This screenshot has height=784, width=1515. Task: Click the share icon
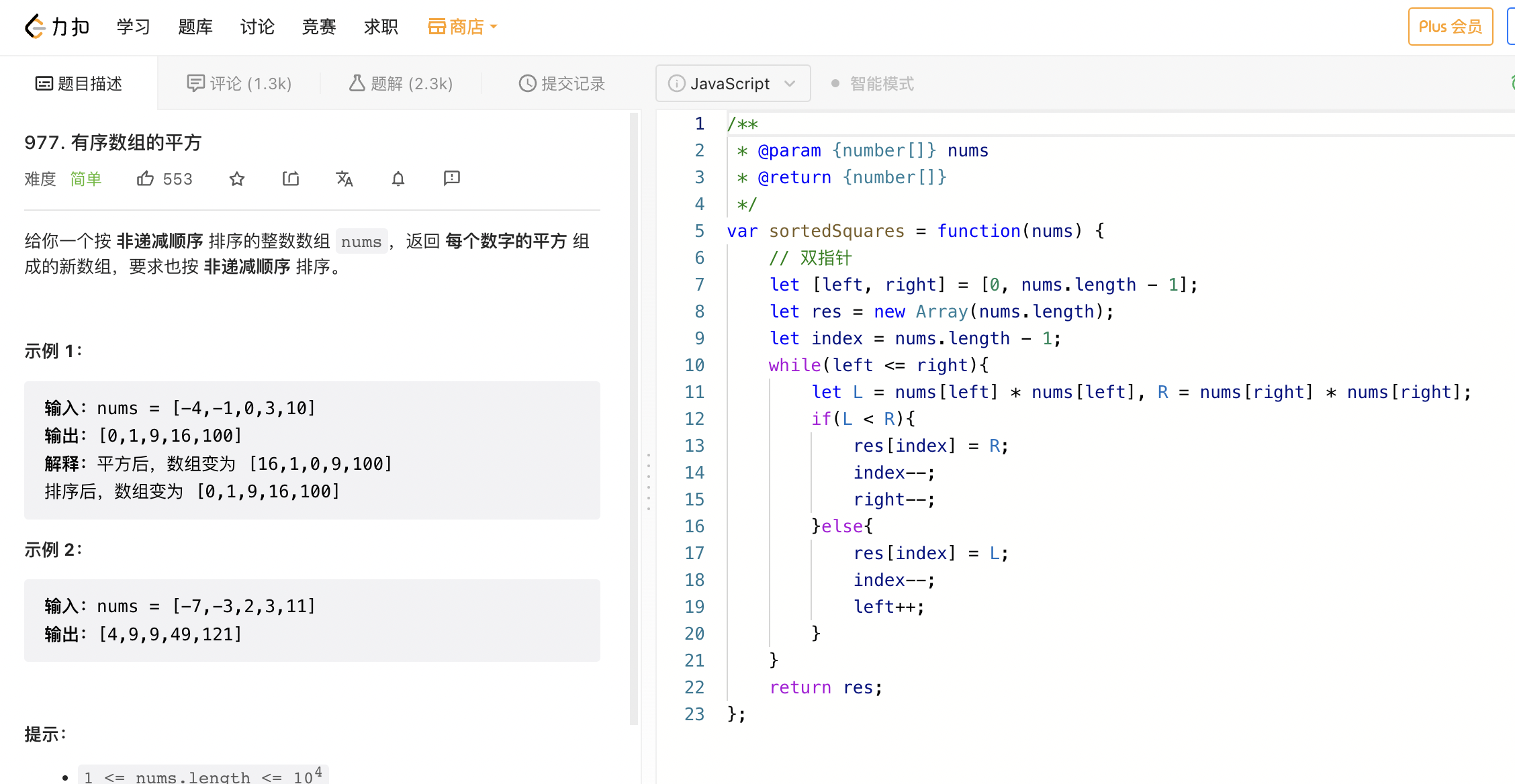click(291, 179)
